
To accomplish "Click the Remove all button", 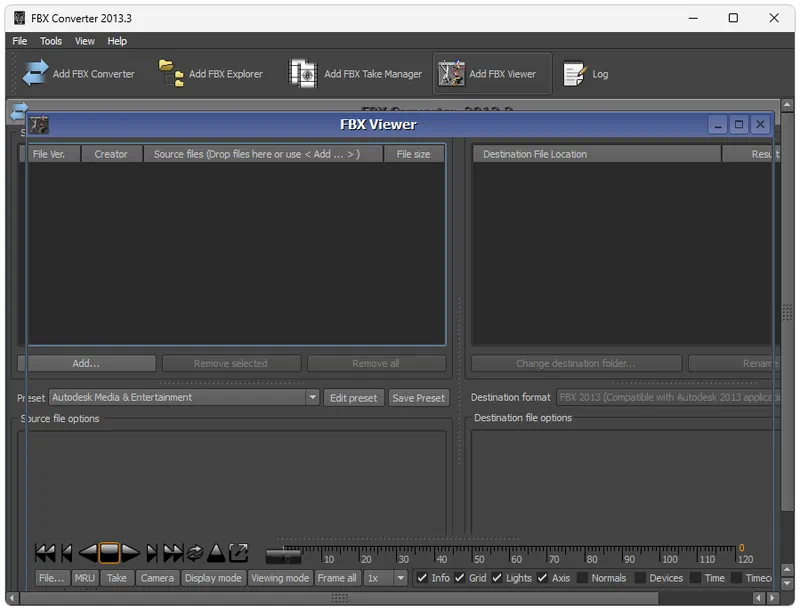I will click(376, 364).
